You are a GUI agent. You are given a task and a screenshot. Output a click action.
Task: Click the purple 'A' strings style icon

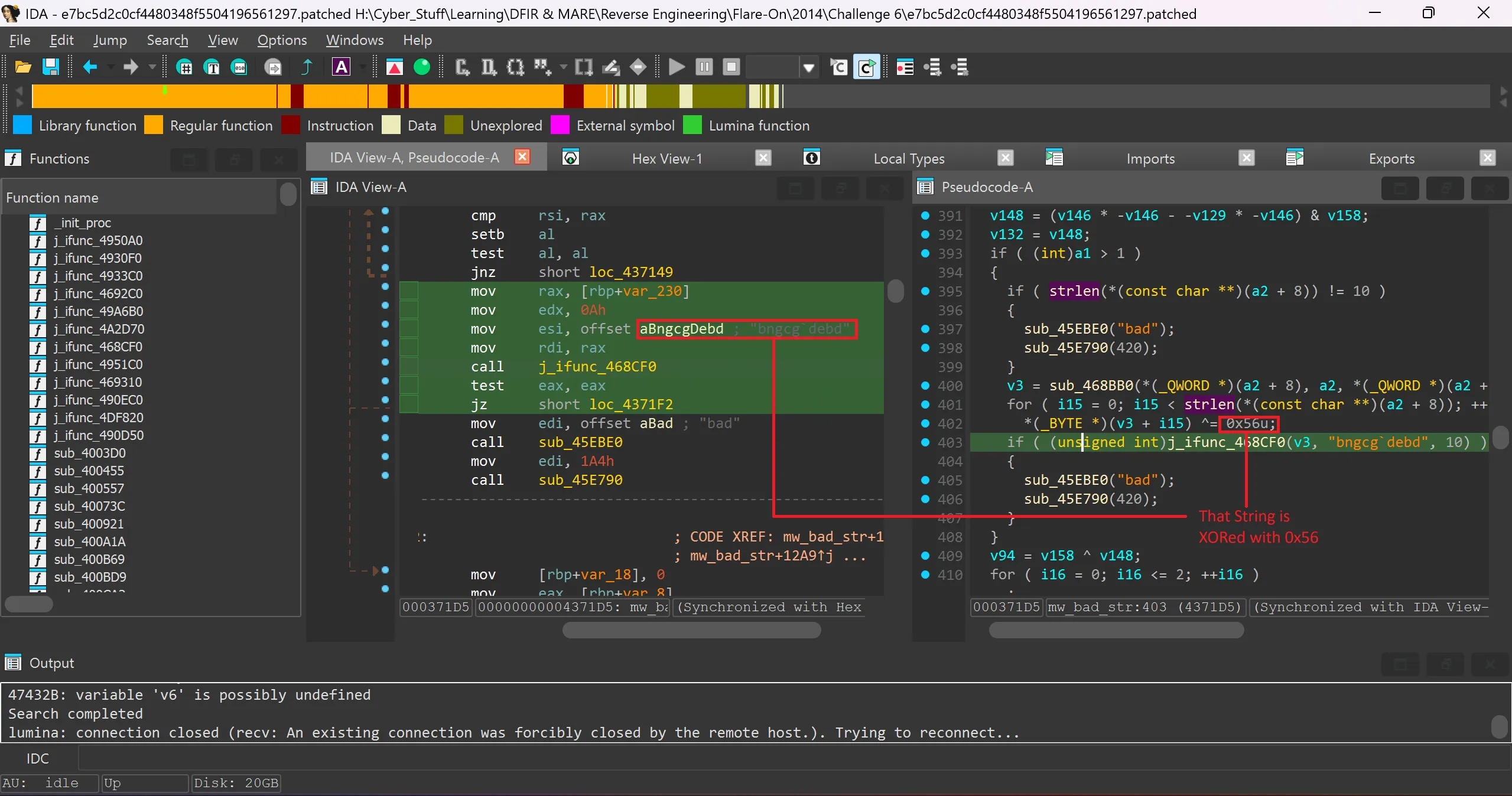click(342, 67)
